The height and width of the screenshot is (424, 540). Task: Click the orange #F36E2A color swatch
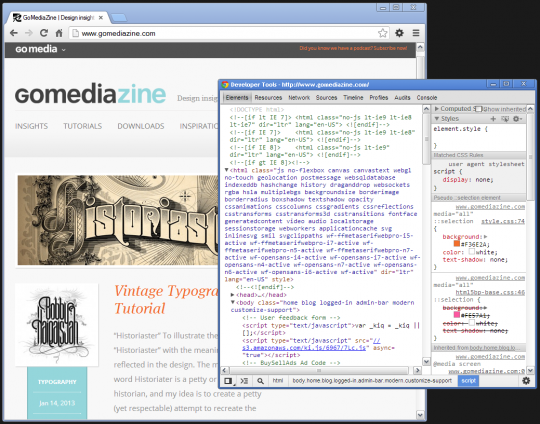point(457,244)
